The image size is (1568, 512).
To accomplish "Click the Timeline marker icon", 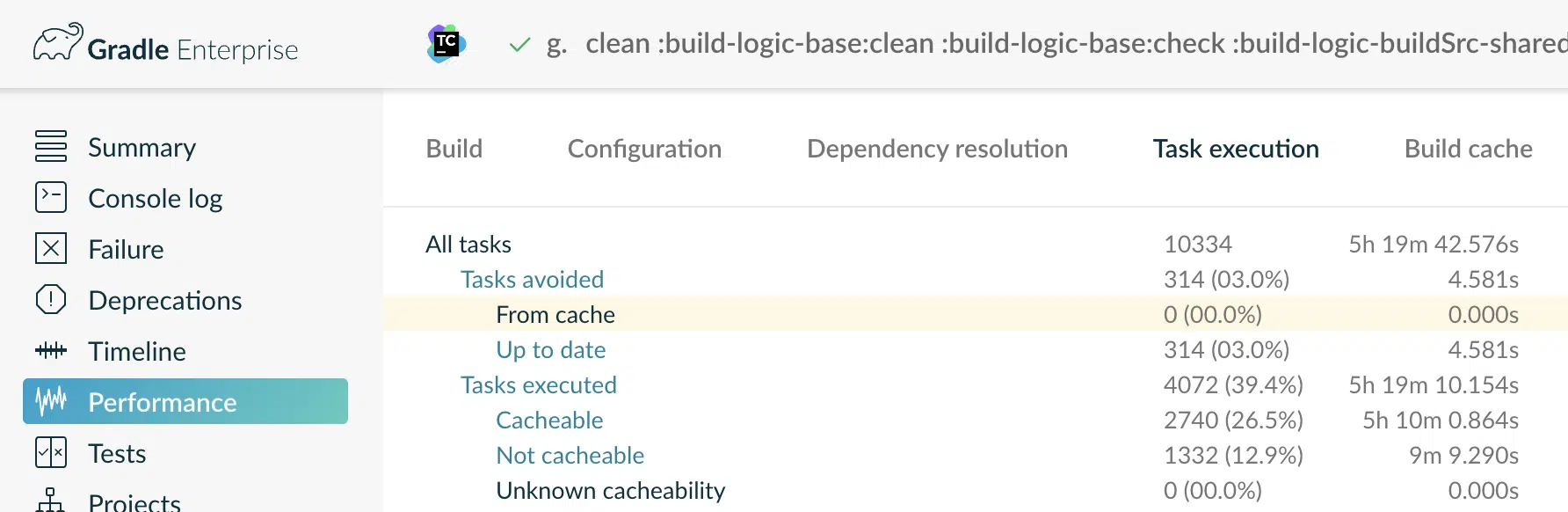I will coord(51,350).
